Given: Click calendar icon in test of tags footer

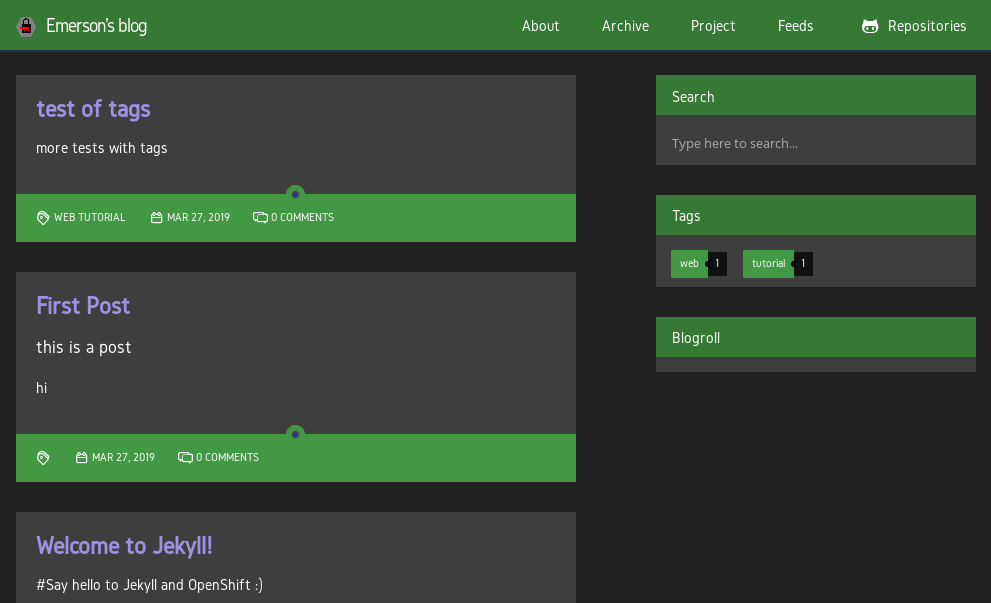Looking at the screenshot, I should click(x=156, y=218).
